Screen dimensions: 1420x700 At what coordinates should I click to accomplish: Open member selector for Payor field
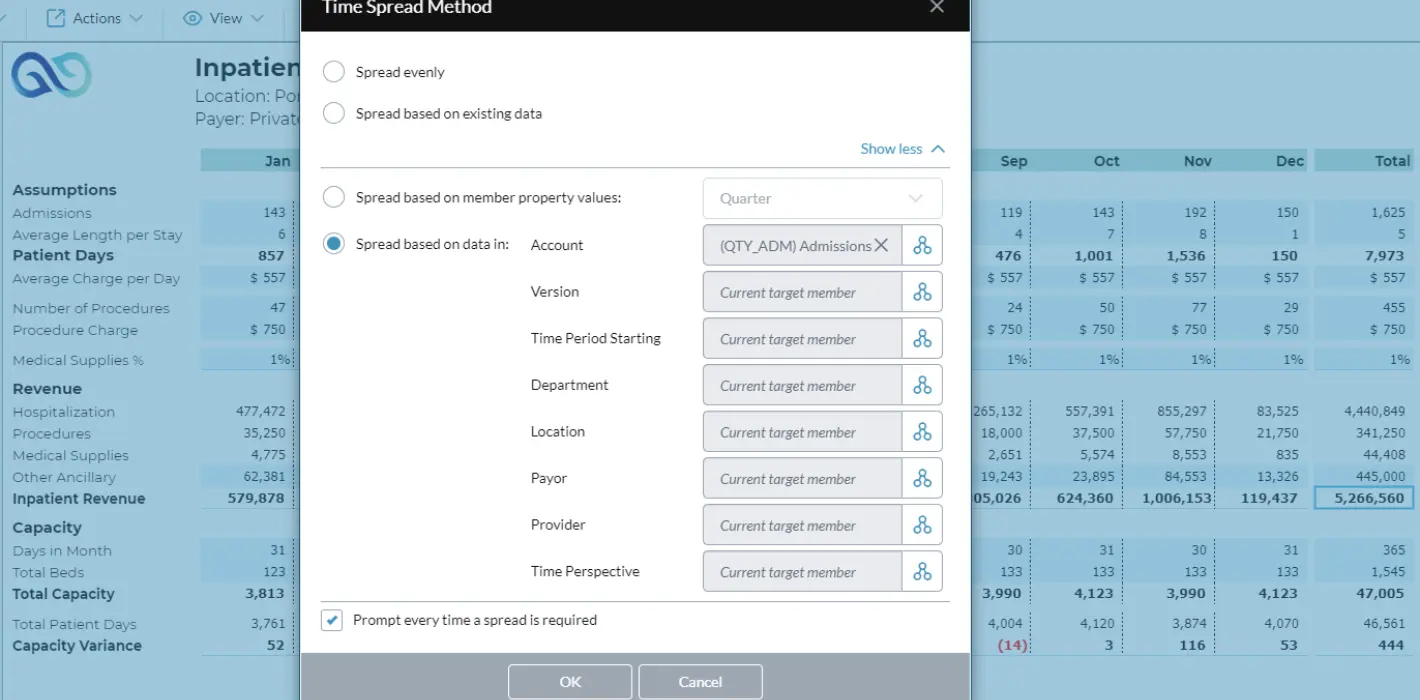922,478
